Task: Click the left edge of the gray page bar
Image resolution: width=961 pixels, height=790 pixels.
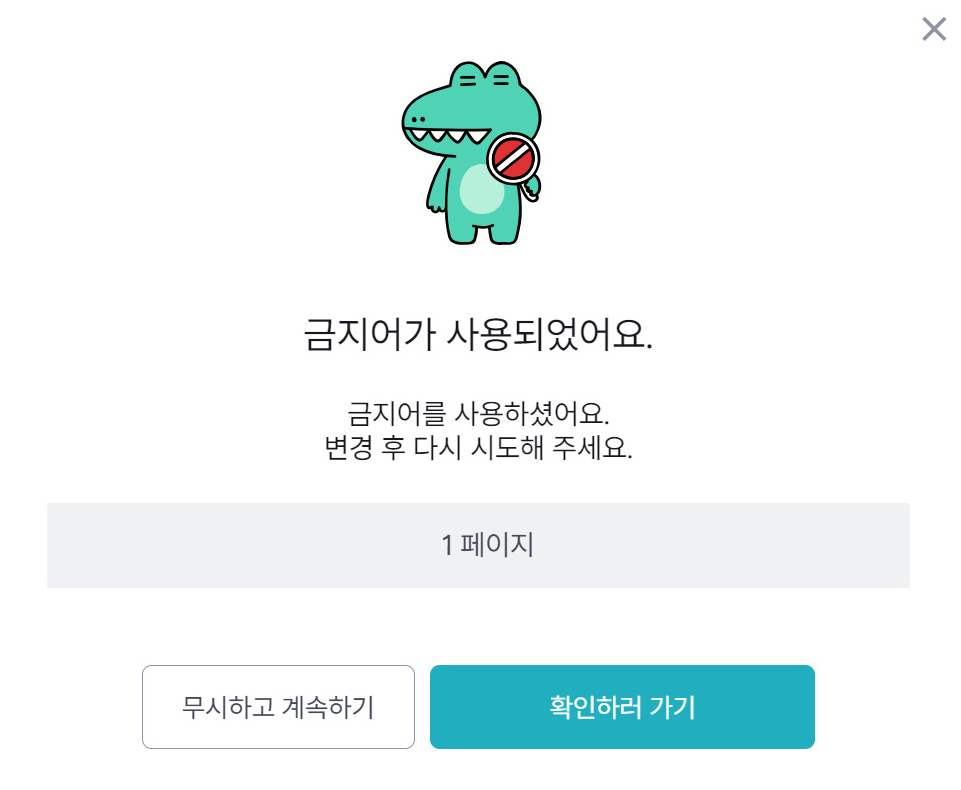Action: [x=62, y=545]
